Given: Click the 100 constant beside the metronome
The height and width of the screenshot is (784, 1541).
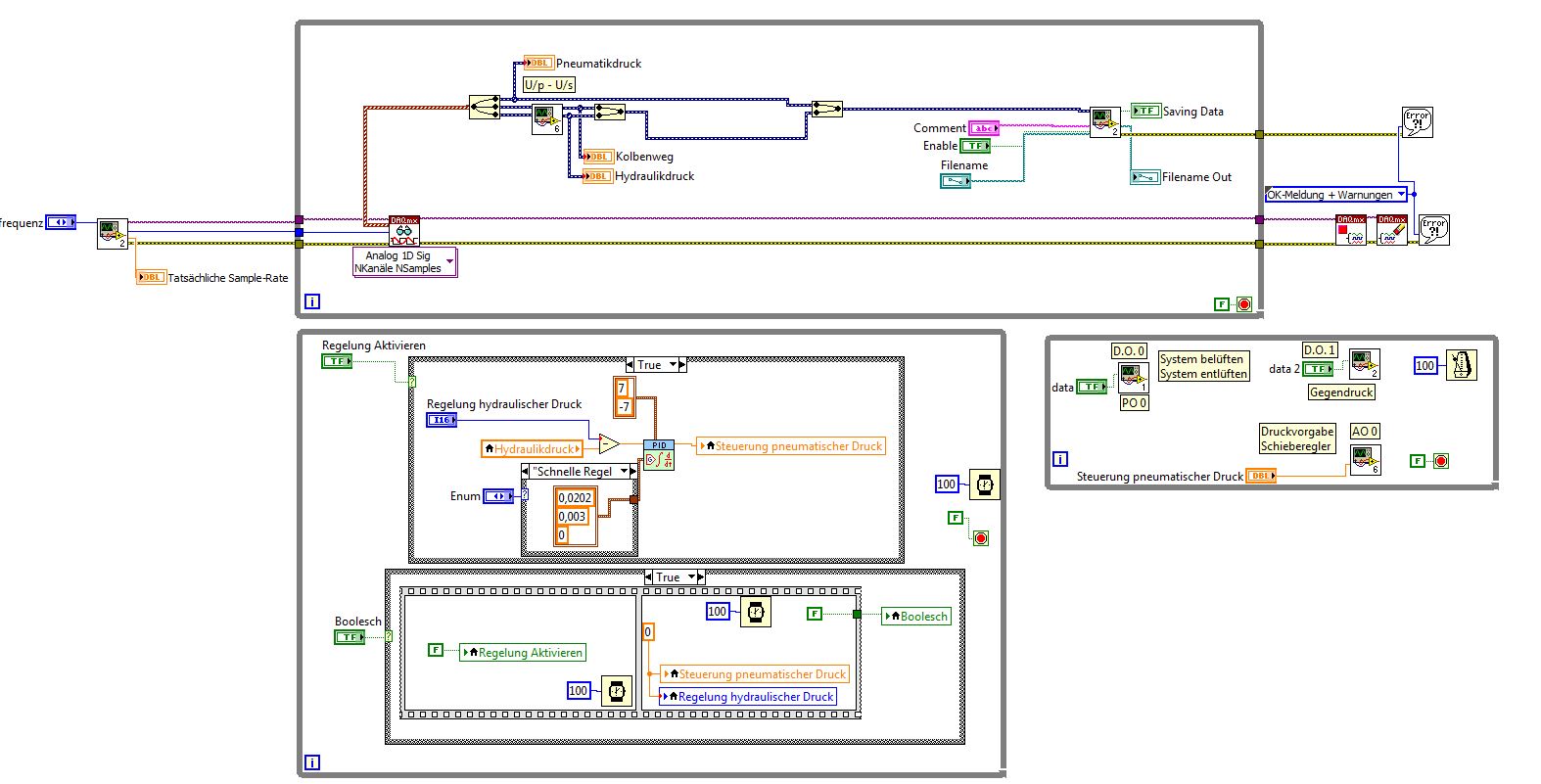Looking at the screenshot, I should click(x=1425, y=365).
